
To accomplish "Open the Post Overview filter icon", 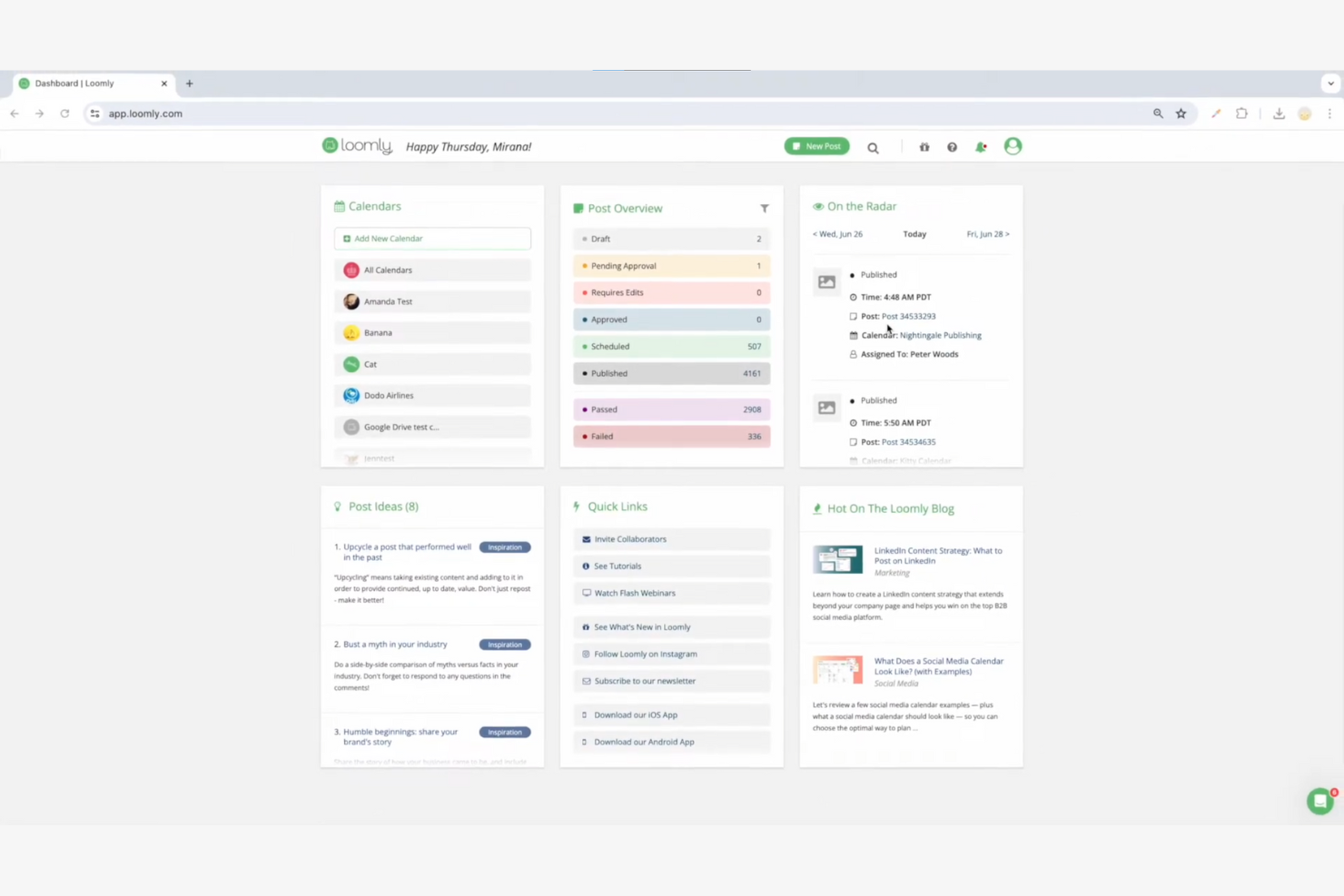I will coord(764,208).
